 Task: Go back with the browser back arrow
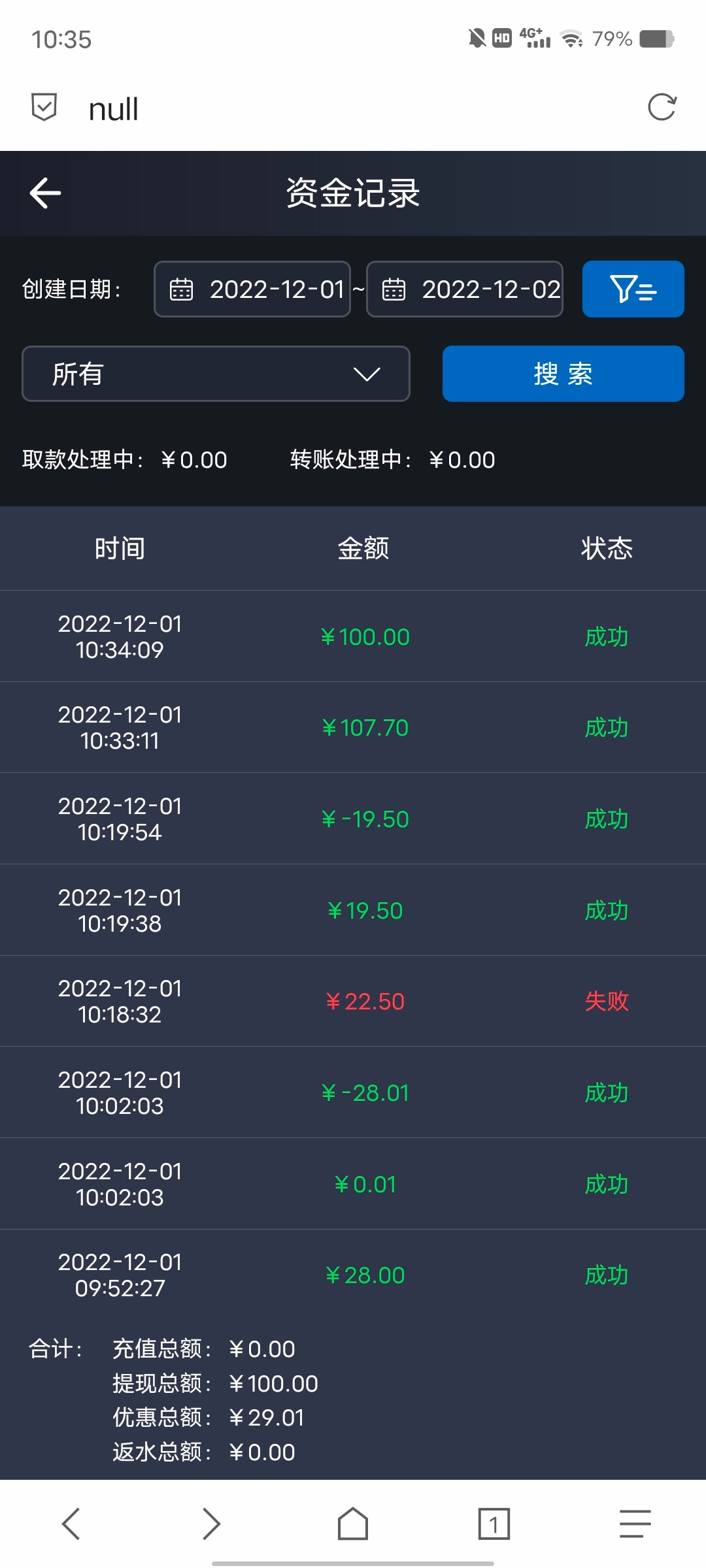[71, 1524]
